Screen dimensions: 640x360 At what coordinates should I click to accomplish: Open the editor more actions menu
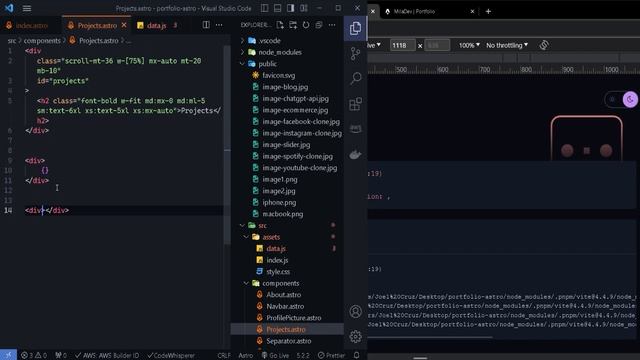(x=219, y=25)
